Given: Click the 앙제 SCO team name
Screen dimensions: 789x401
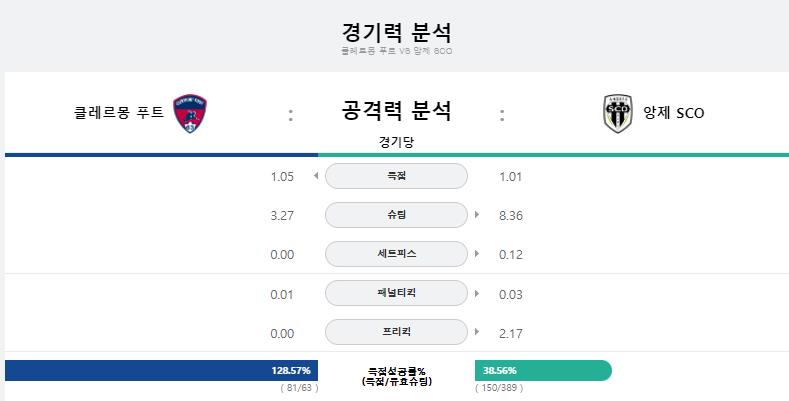Looking at the screenshot, I should [x=673, y=113].
